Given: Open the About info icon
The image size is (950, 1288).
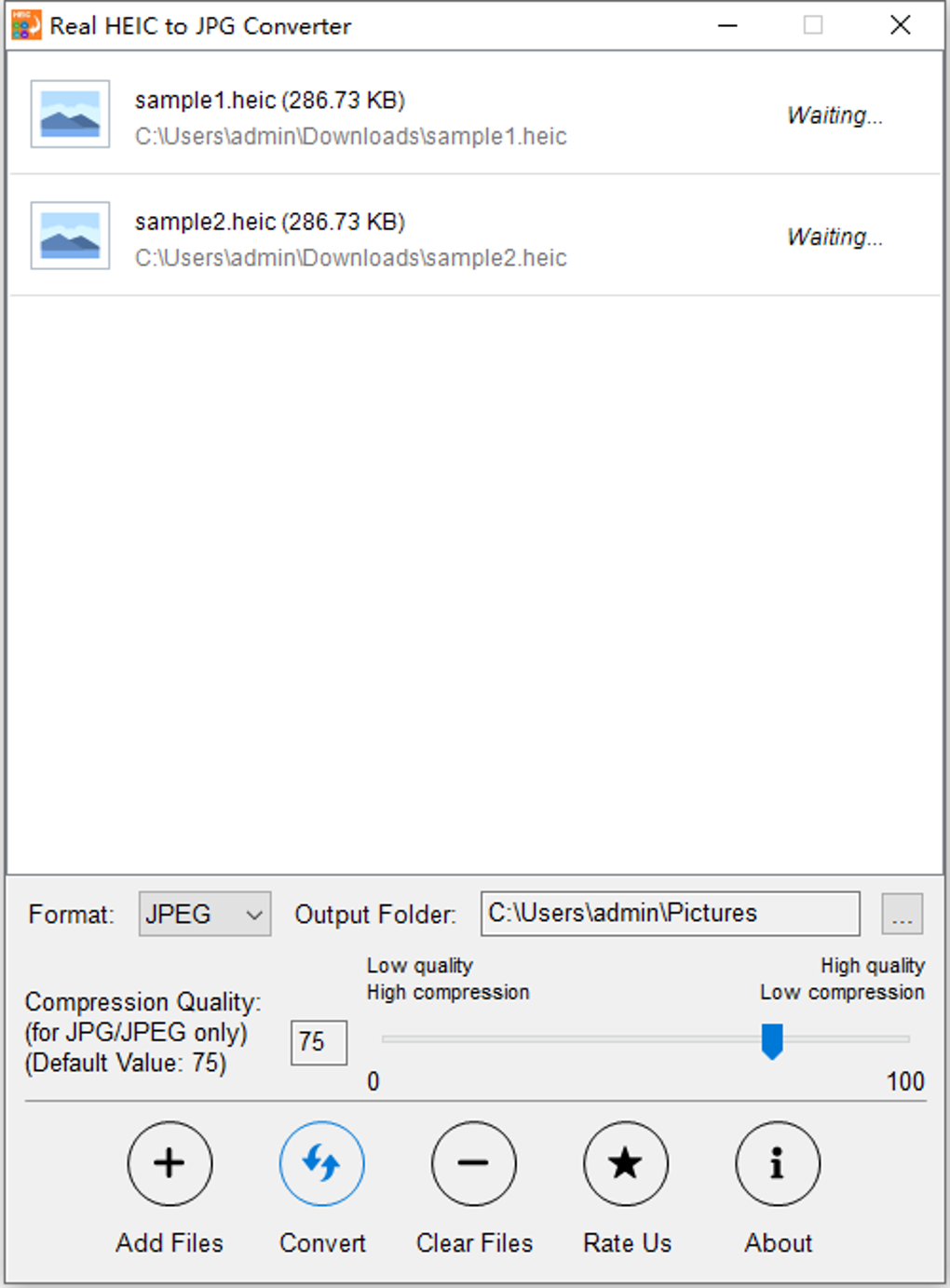Looking at the screenshot, I should click(778, 1163).
